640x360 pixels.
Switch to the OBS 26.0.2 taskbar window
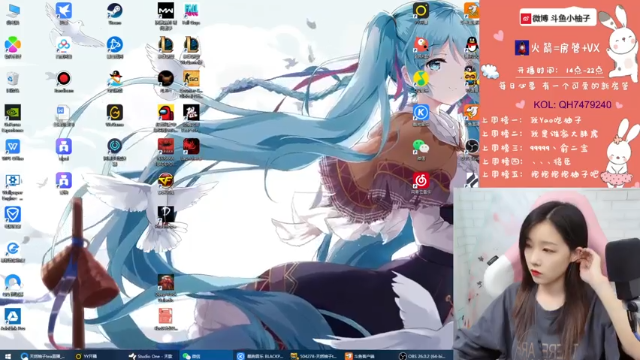click(422, 356)
